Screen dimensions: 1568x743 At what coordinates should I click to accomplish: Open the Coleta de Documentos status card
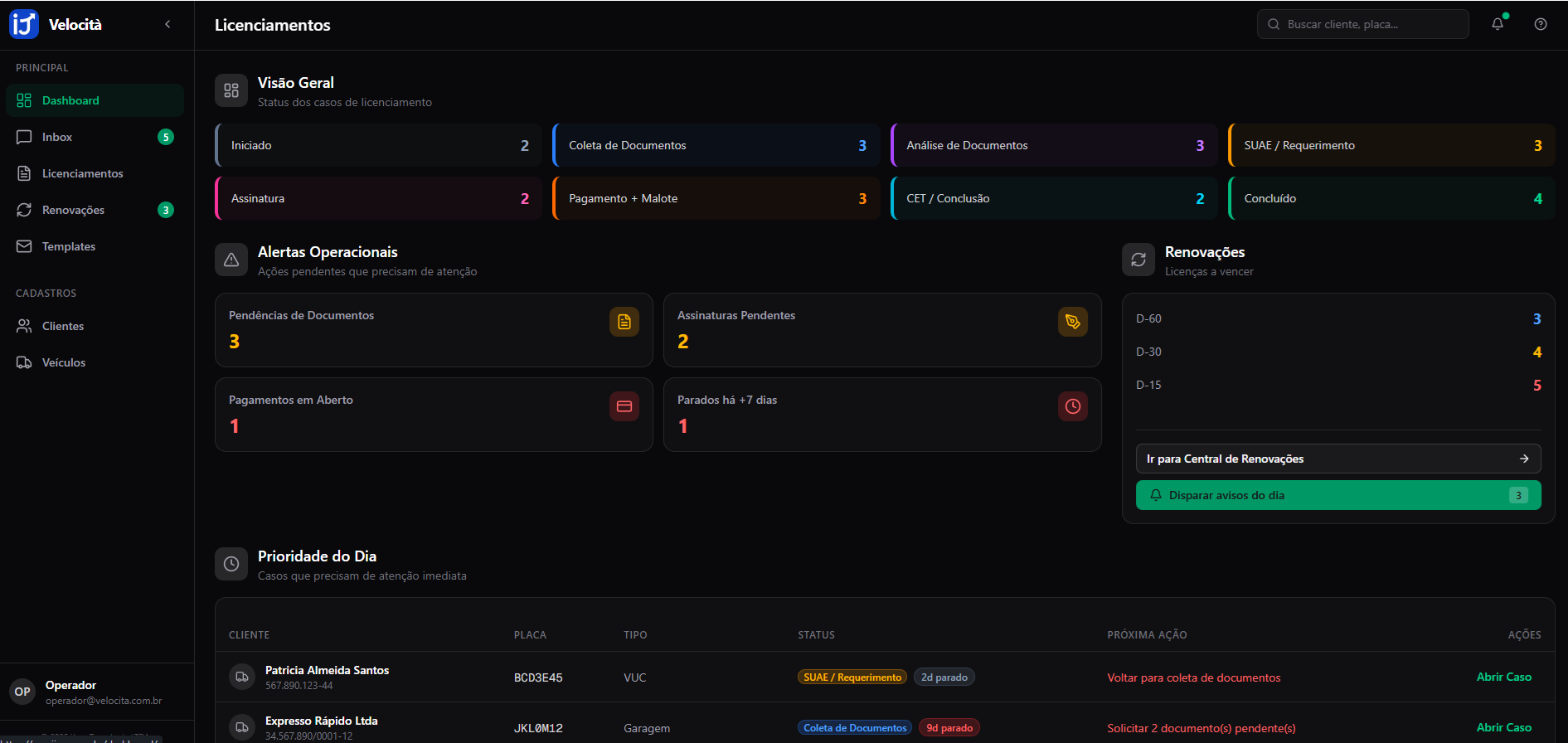tap(716, 145)
